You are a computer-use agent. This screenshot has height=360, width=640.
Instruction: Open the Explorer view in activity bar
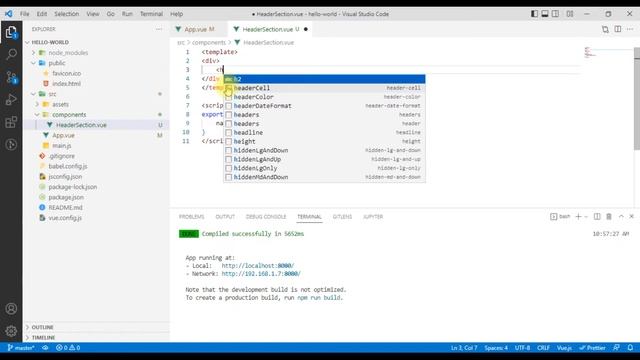pyautogui.click(x=11, y=32)
